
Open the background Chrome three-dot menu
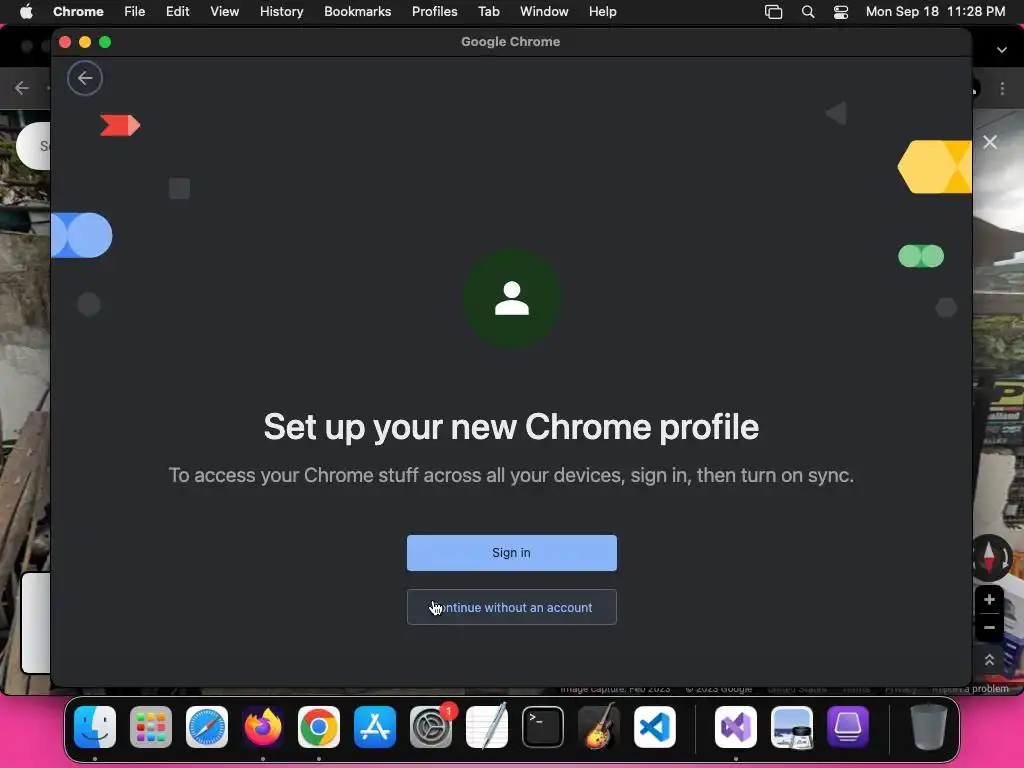coord(1002,88)
